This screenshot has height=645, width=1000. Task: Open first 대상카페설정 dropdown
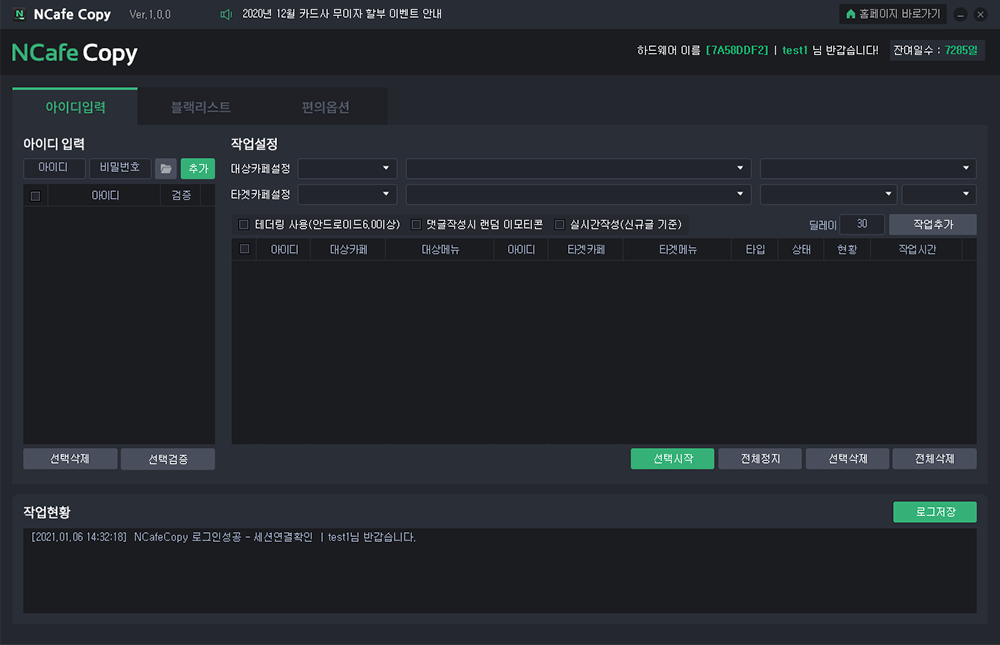point(348,168)
